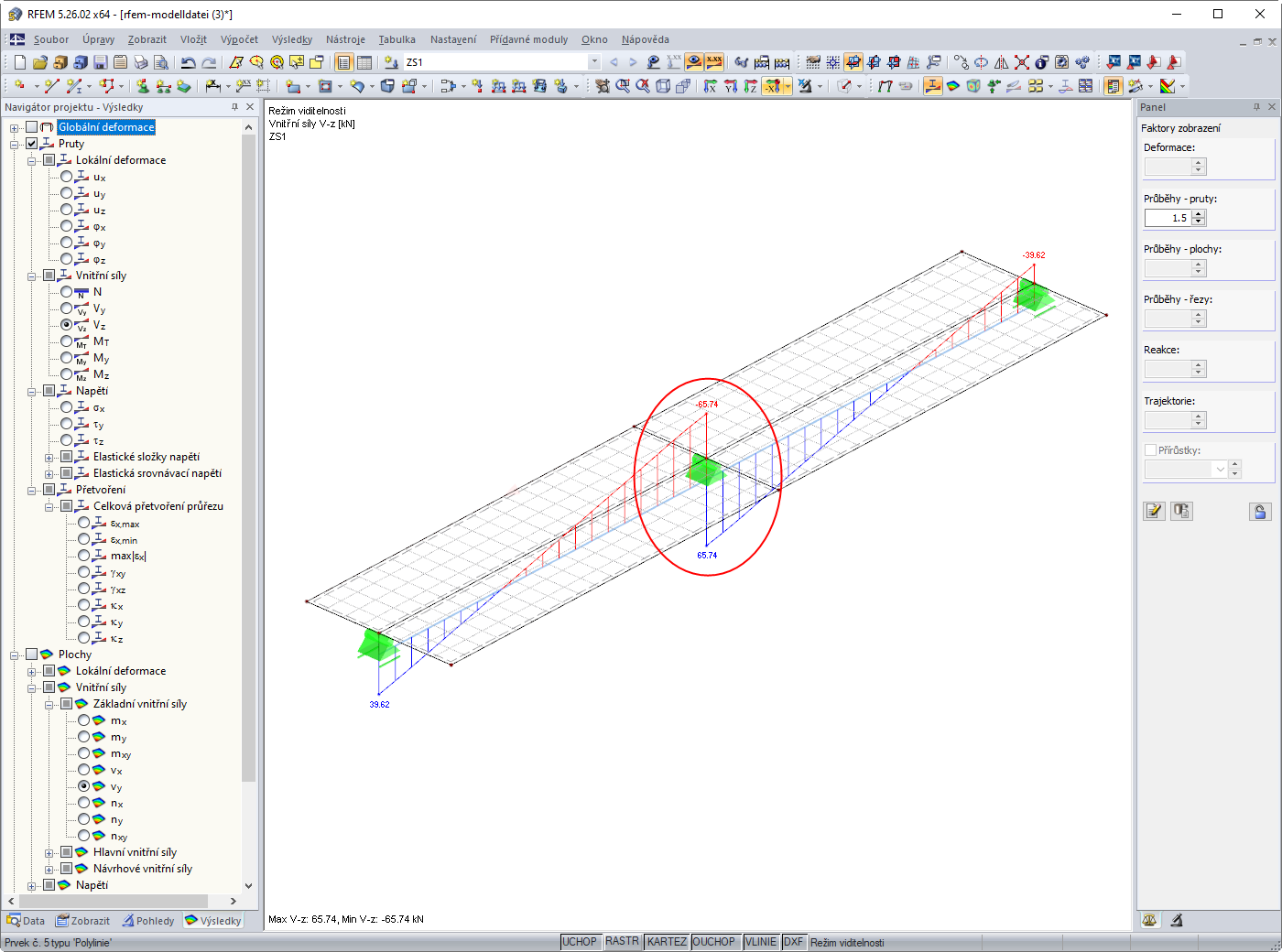Toggle the show result values x.xx icon
The image size is (1282, 952).
click(x=714, y=62)
